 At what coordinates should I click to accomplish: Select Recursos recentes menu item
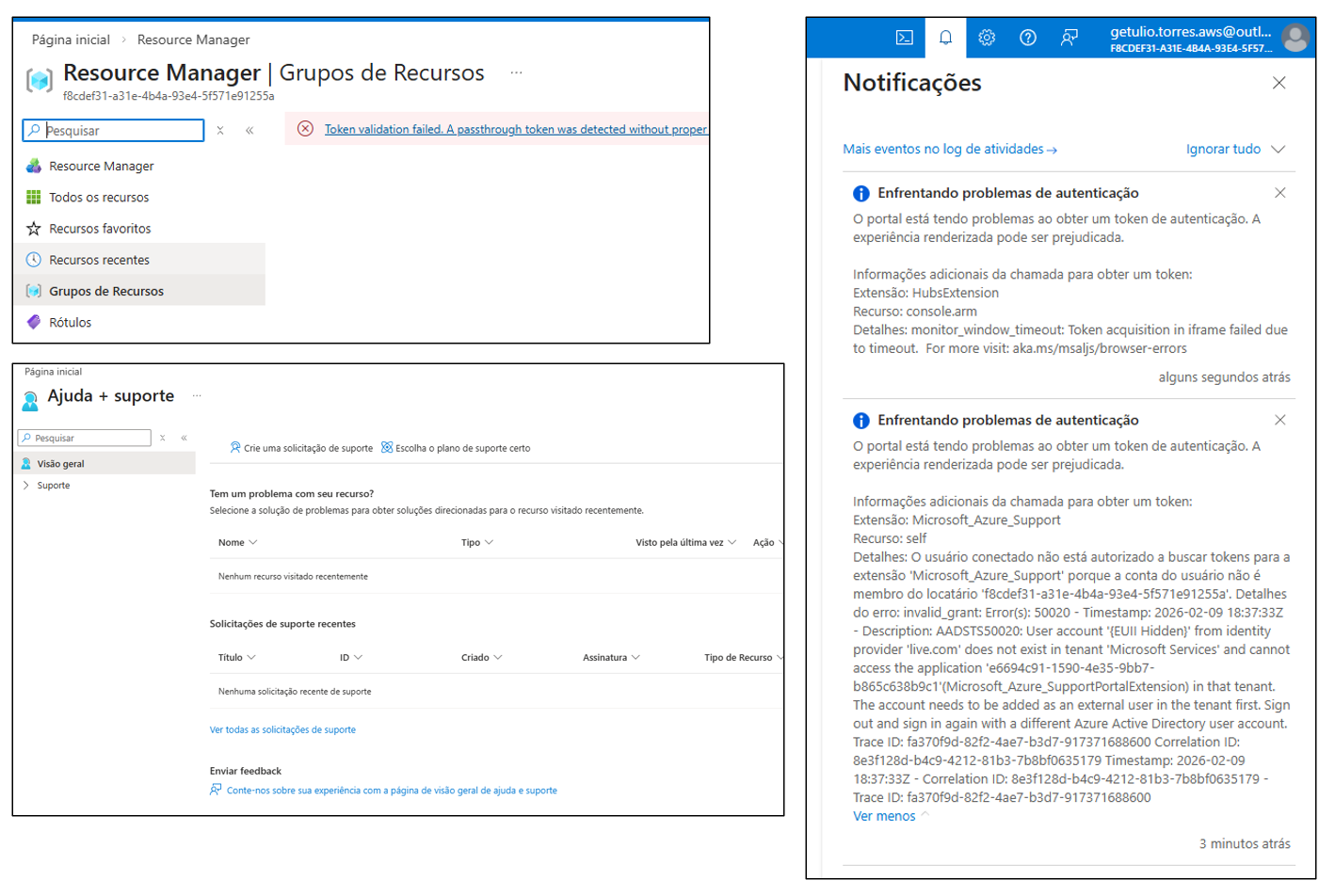pos(139,259)
